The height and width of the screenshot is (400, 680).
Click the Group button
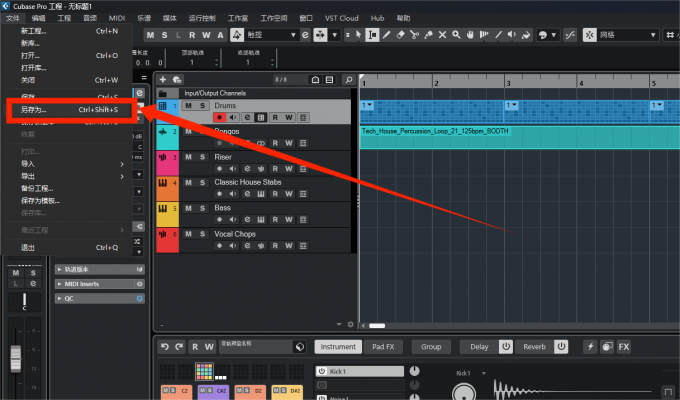(x=431, y=347)
